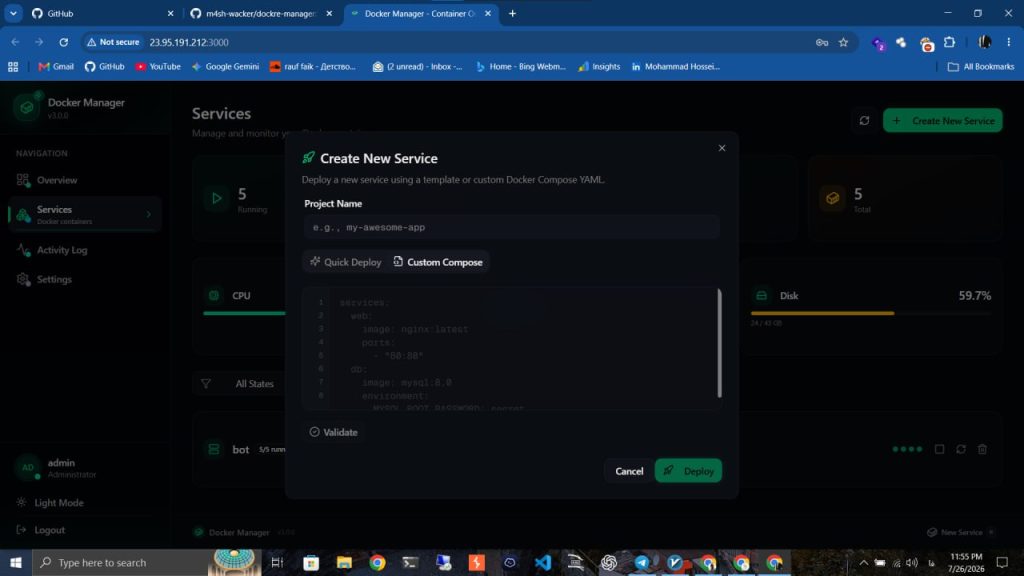The height and width of the screenshot is (576, 1024).
Task: Cancel the new service dialog
Action: click(x=629, y=471)
